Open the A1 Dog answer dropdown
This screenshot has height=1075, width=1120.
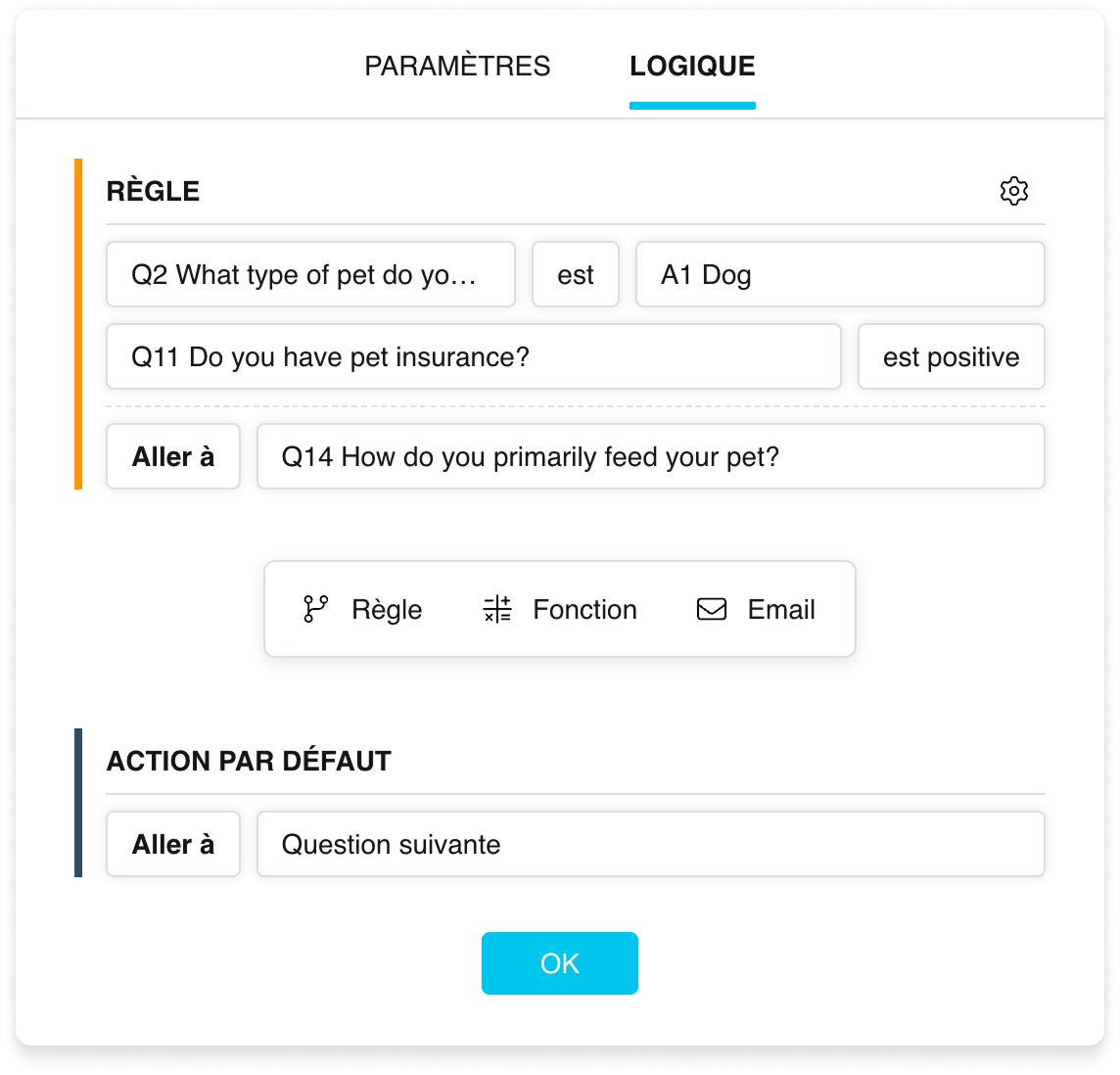click(x=840, y=274)
